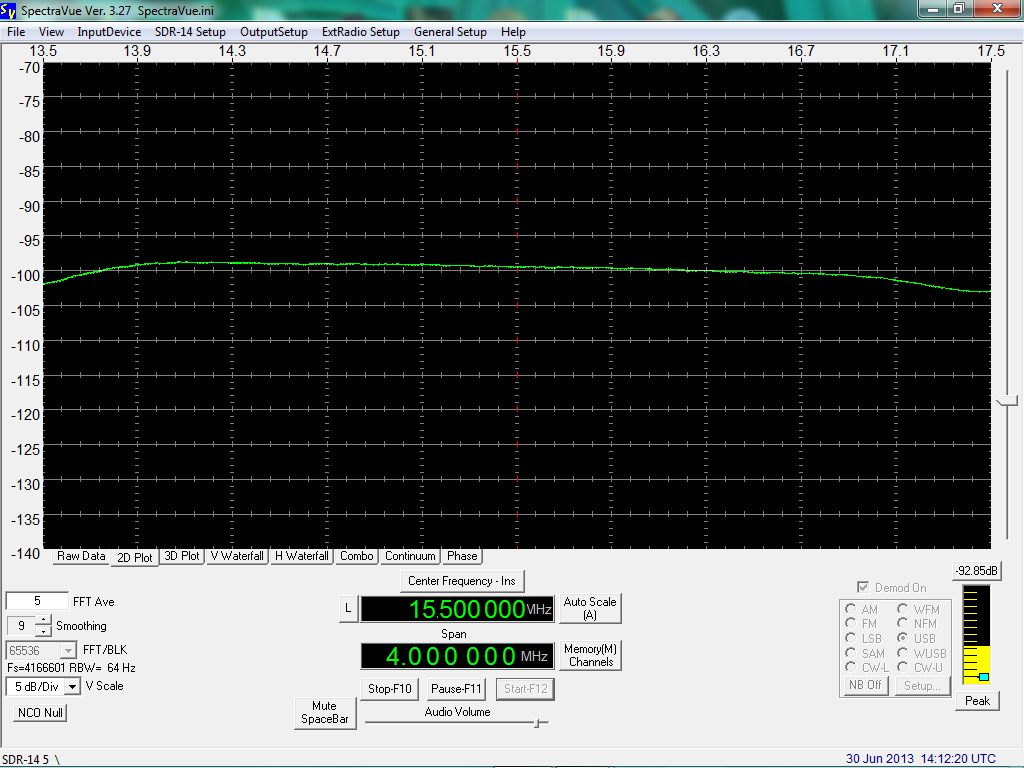Open the SDR-14 Setup menu
The image size is (1024, 768).
tap(190, 32)
